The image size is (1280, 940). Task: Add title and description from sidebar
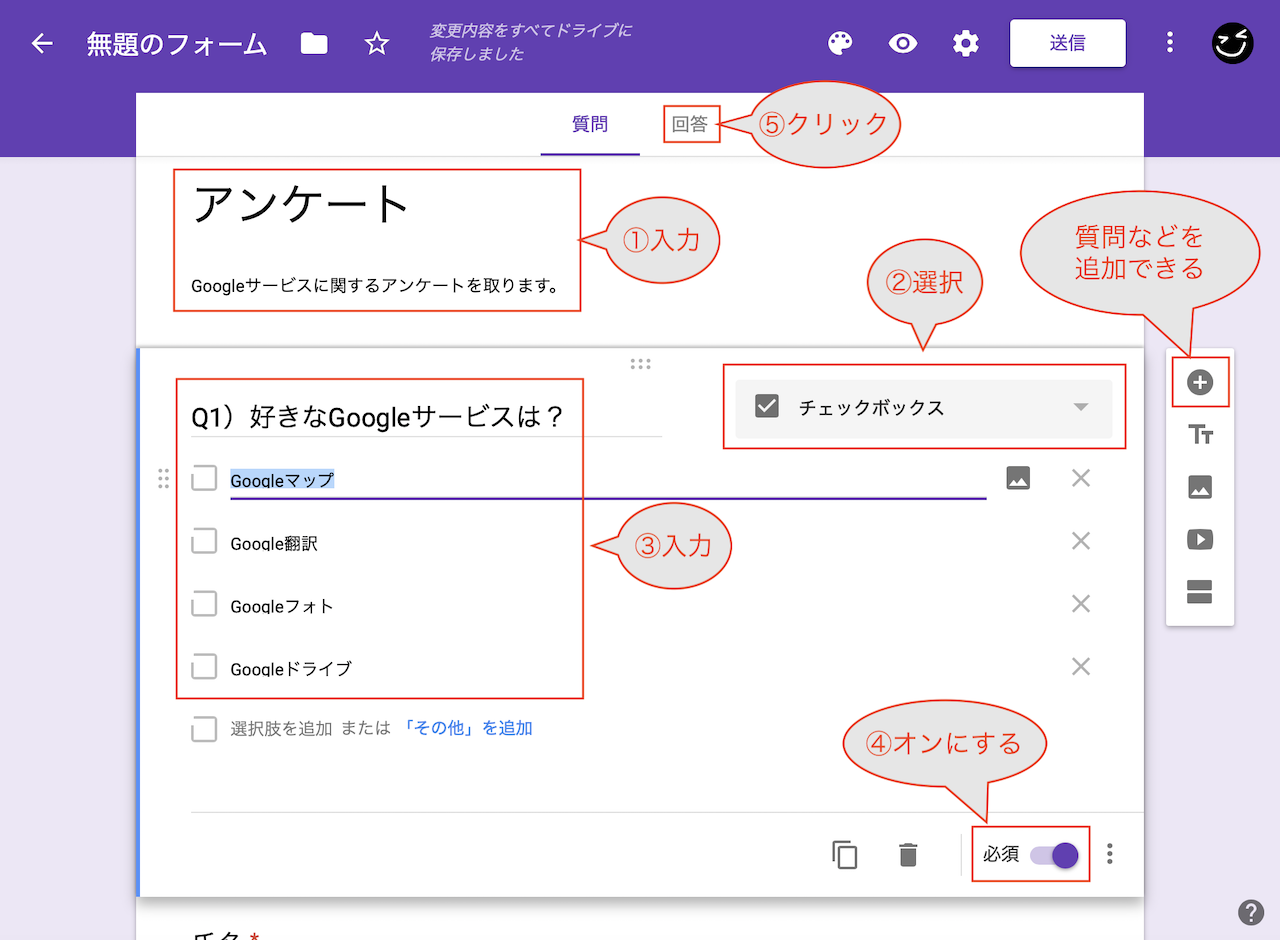(1199, 435)
